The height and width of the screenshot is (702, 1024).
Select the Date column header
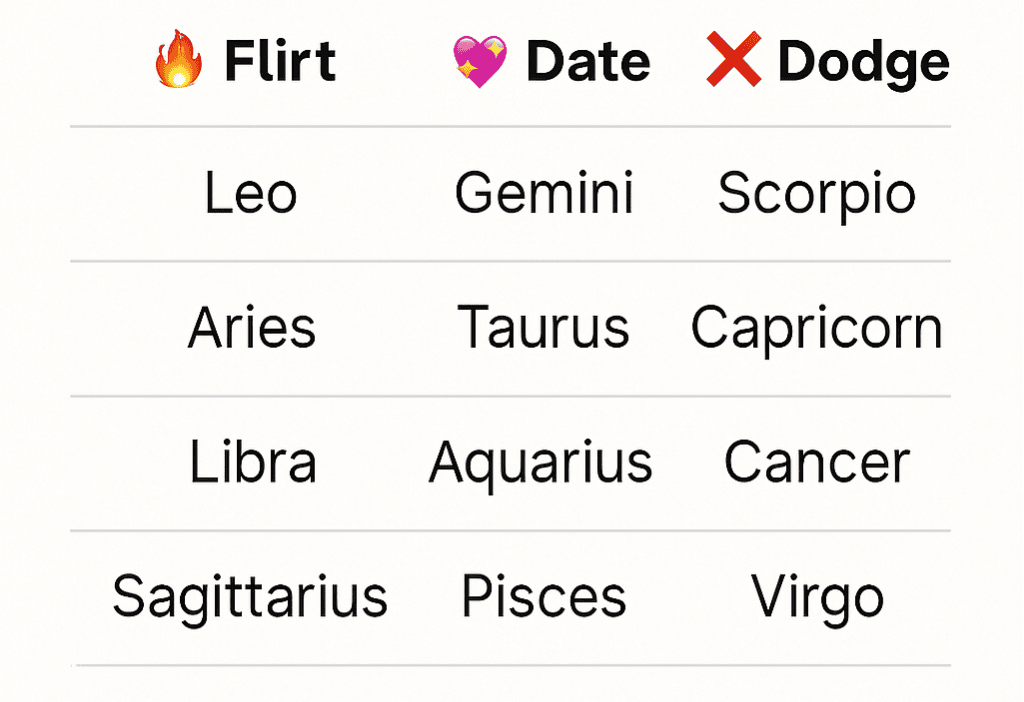588,61
